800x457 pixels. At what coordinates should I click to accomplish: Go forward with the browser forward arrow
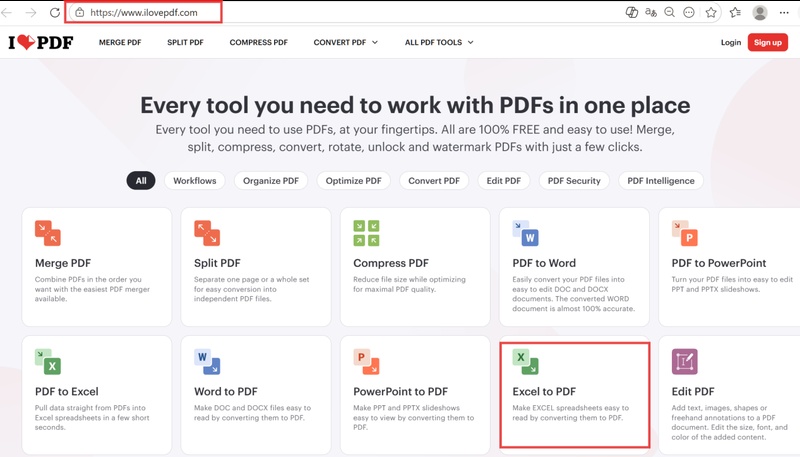click(31, 12)
